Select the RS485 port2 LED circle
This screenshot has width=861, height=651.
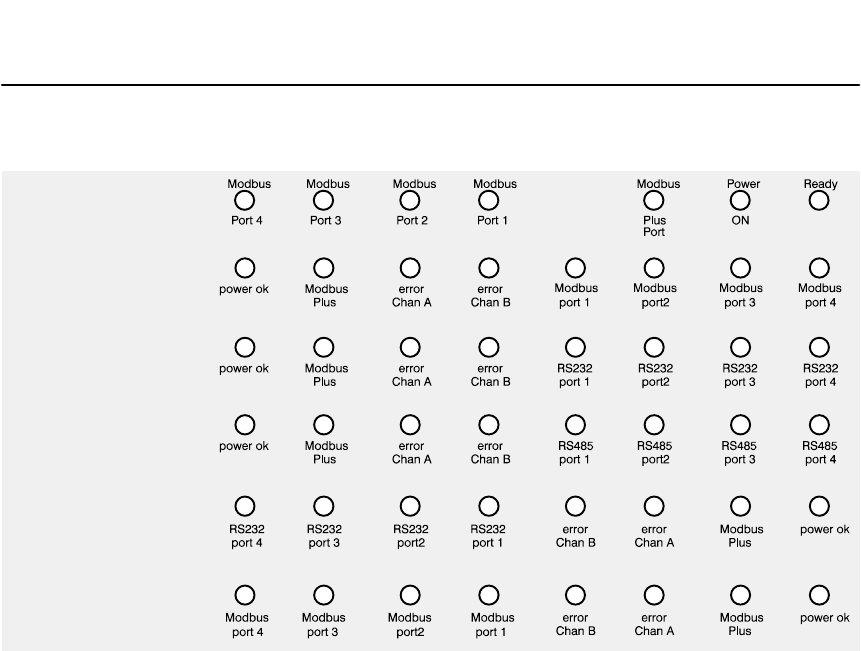point(654,426)
